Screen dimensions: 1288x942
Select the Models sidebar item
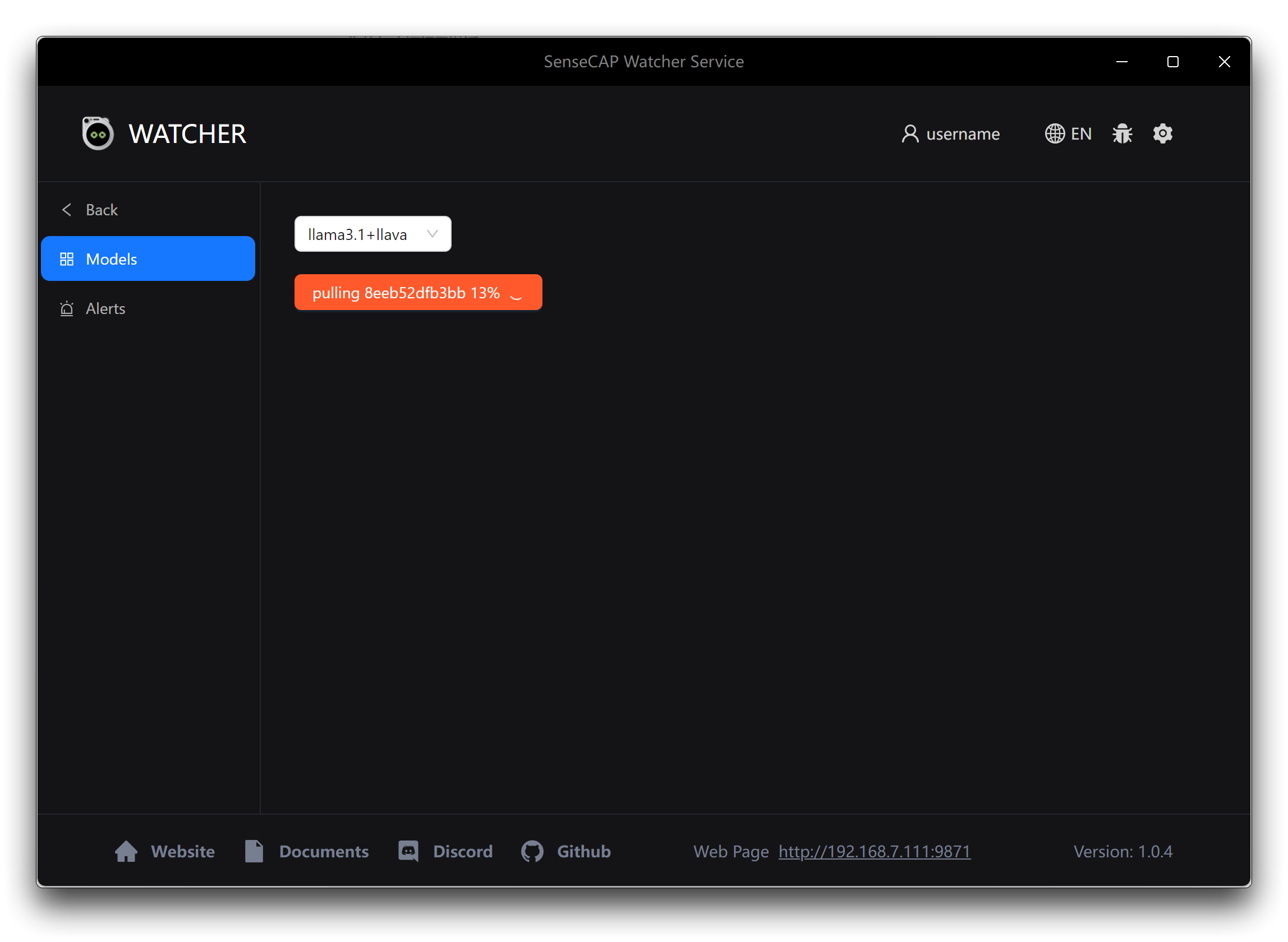tap(148, 259)
